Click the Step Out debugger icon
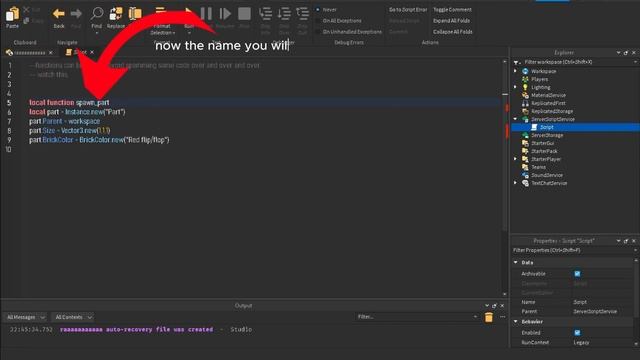640x360 pixels. (302, 14)
